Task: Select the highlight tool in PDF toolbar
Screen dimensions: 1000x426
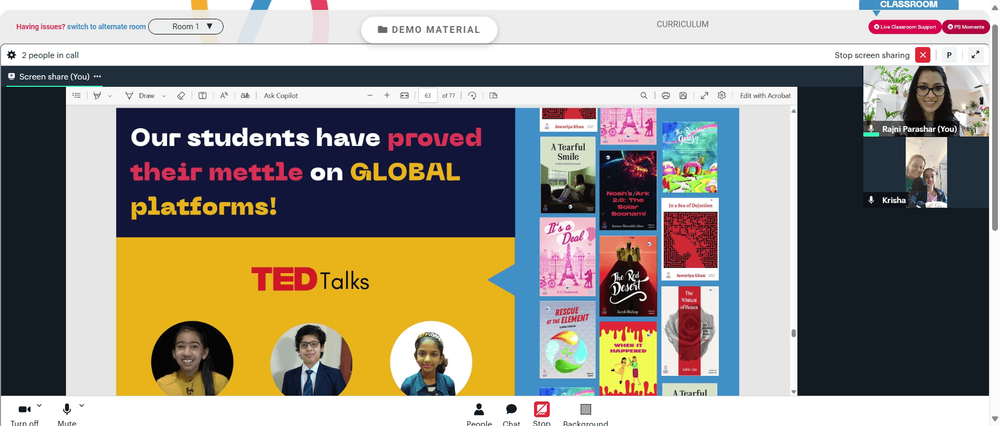Action: 97,96
